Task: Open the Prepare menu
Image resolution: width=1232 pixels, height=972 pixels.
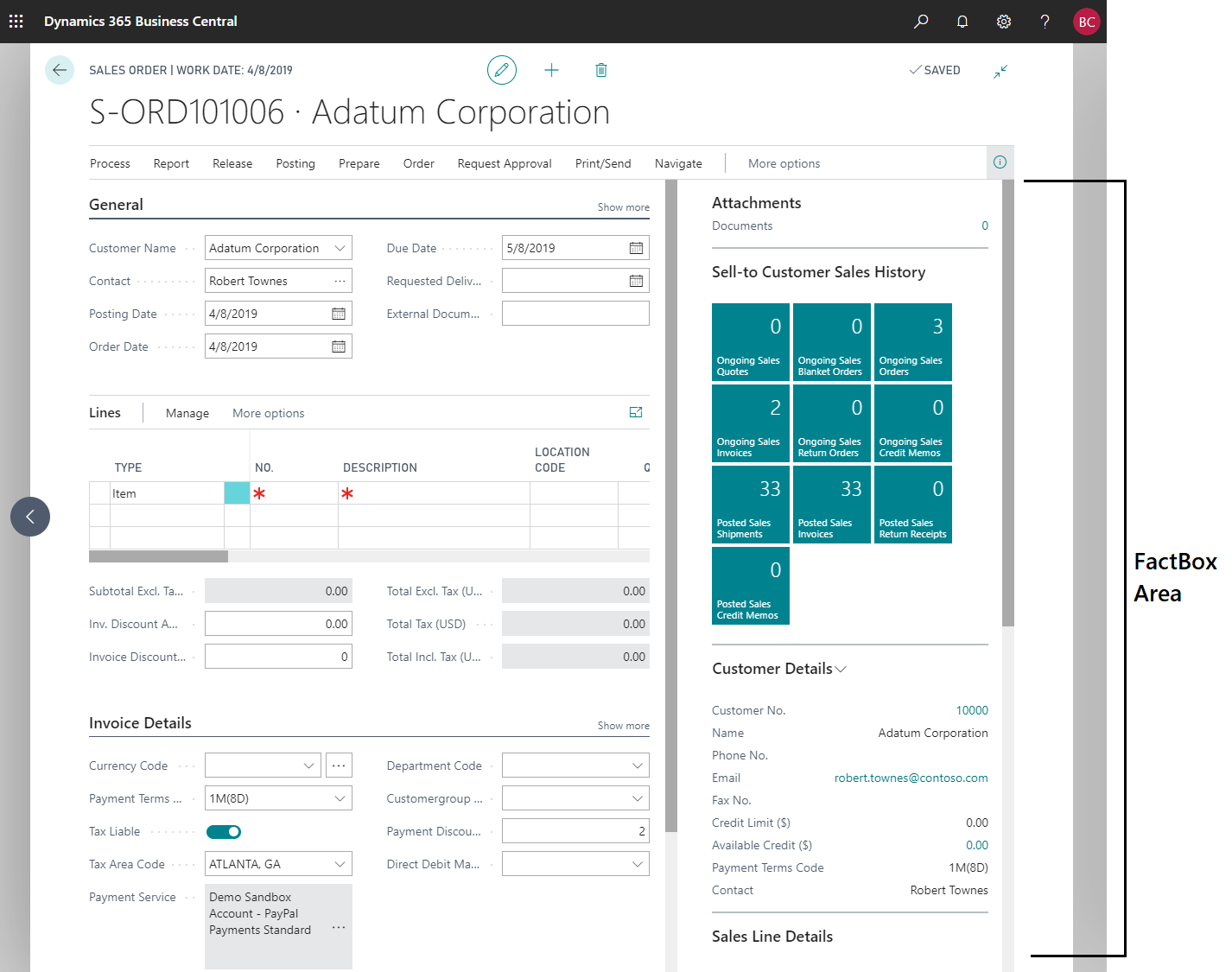Action: click(359, 163)
